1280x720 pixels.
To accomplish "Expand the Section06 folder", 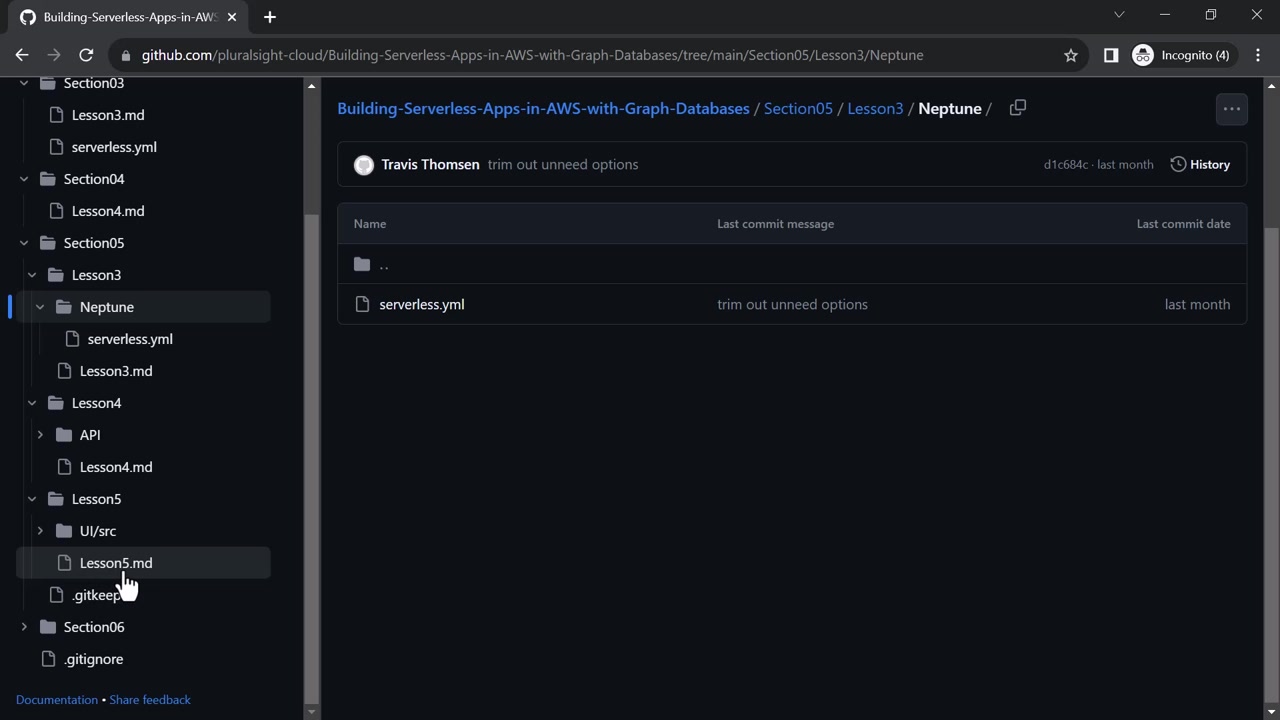I will point(24,627).
